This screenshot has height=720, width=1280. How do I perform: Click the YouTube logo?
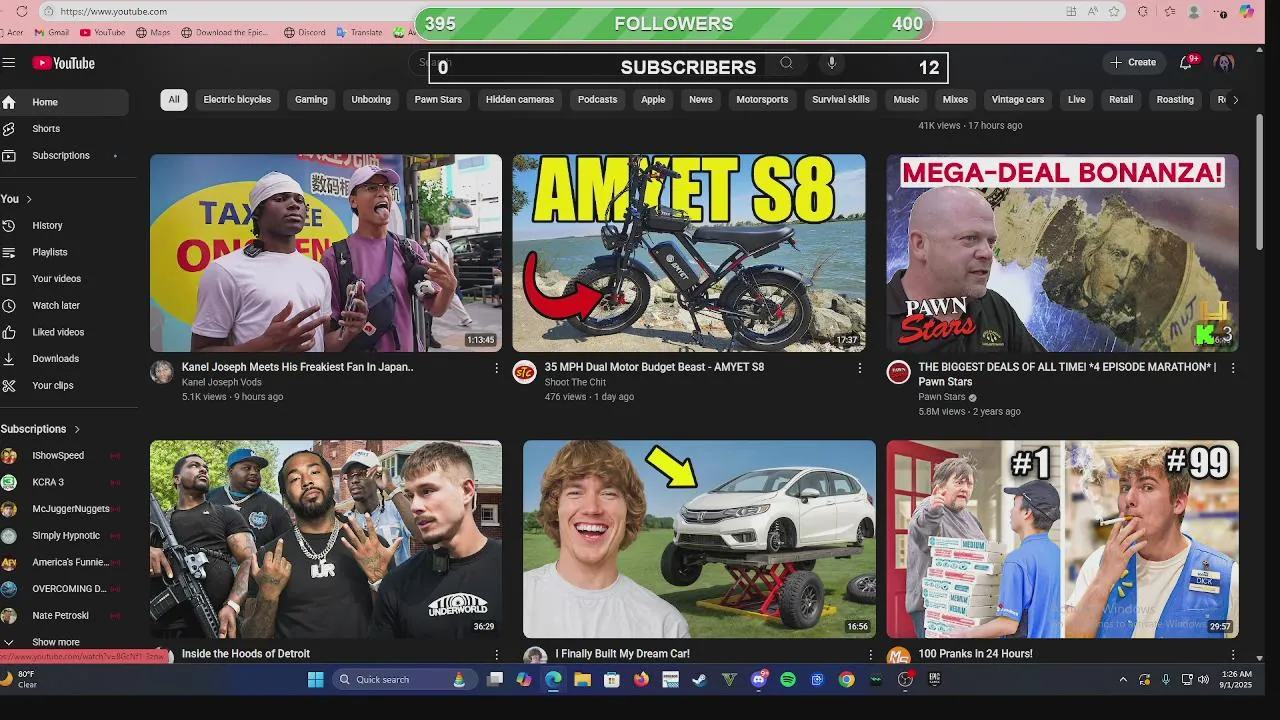pos(63,63)
